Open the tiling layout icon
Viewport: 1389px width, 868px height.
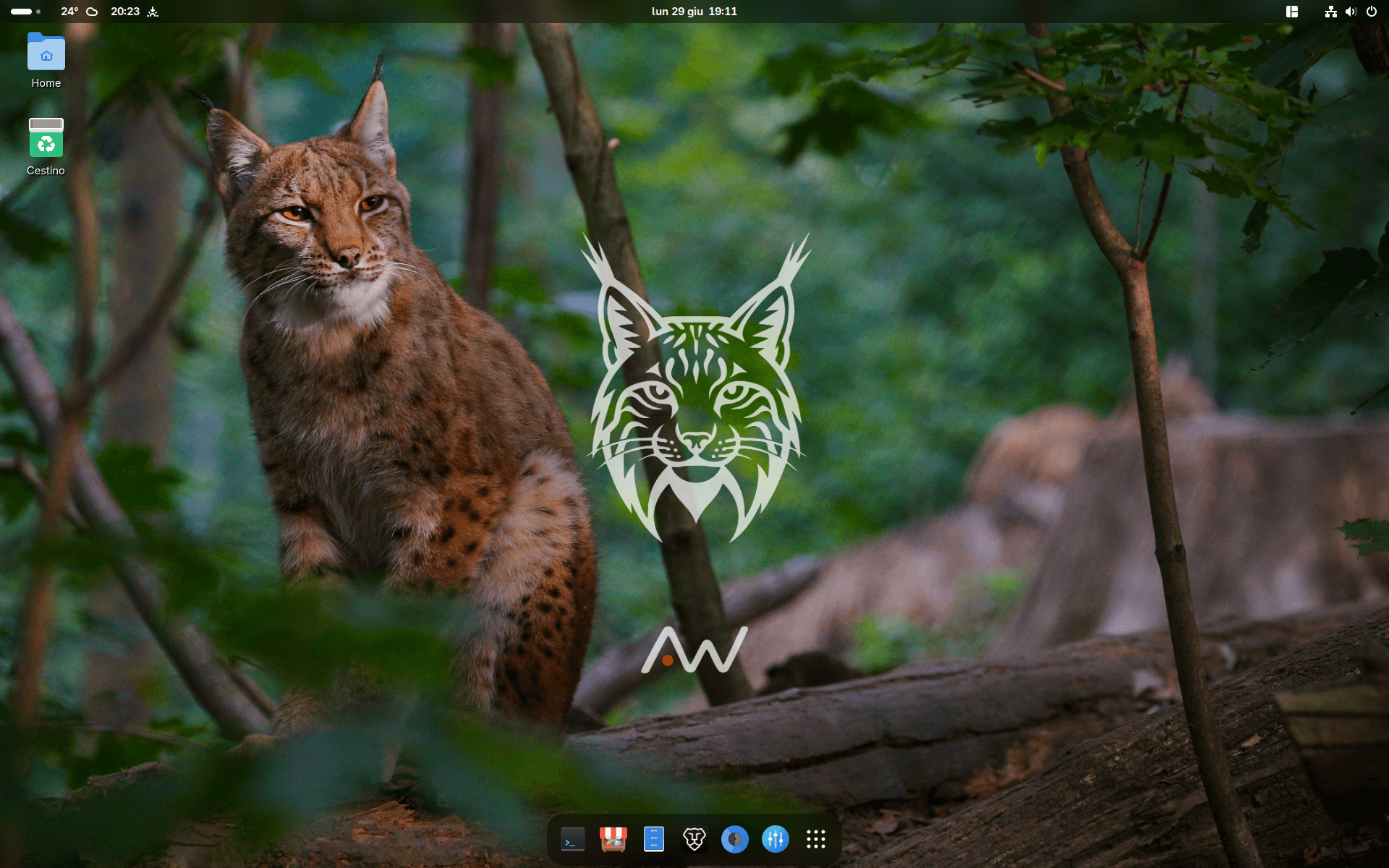[x=1291, y=12]
